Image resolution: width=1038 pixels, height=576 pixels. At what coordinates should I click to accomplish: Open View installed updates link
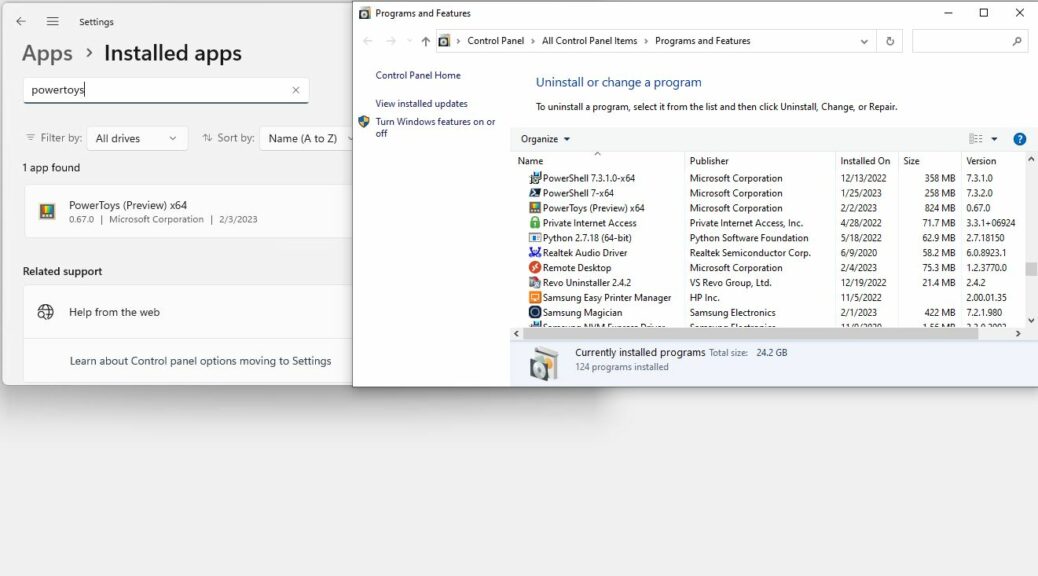pyautogui.click(x=421, y=104)
